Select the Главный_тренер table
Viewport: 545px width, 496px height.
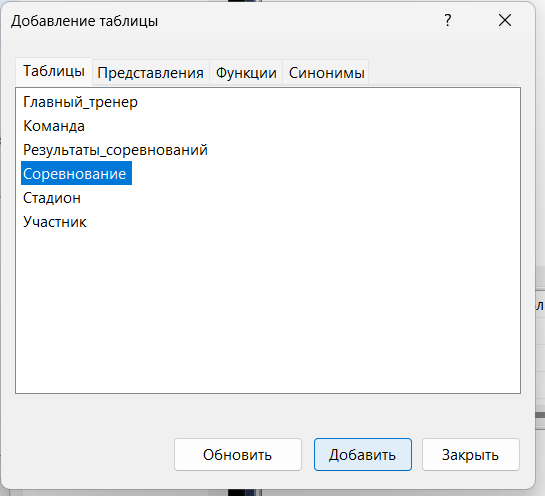[x=80, y=102]
